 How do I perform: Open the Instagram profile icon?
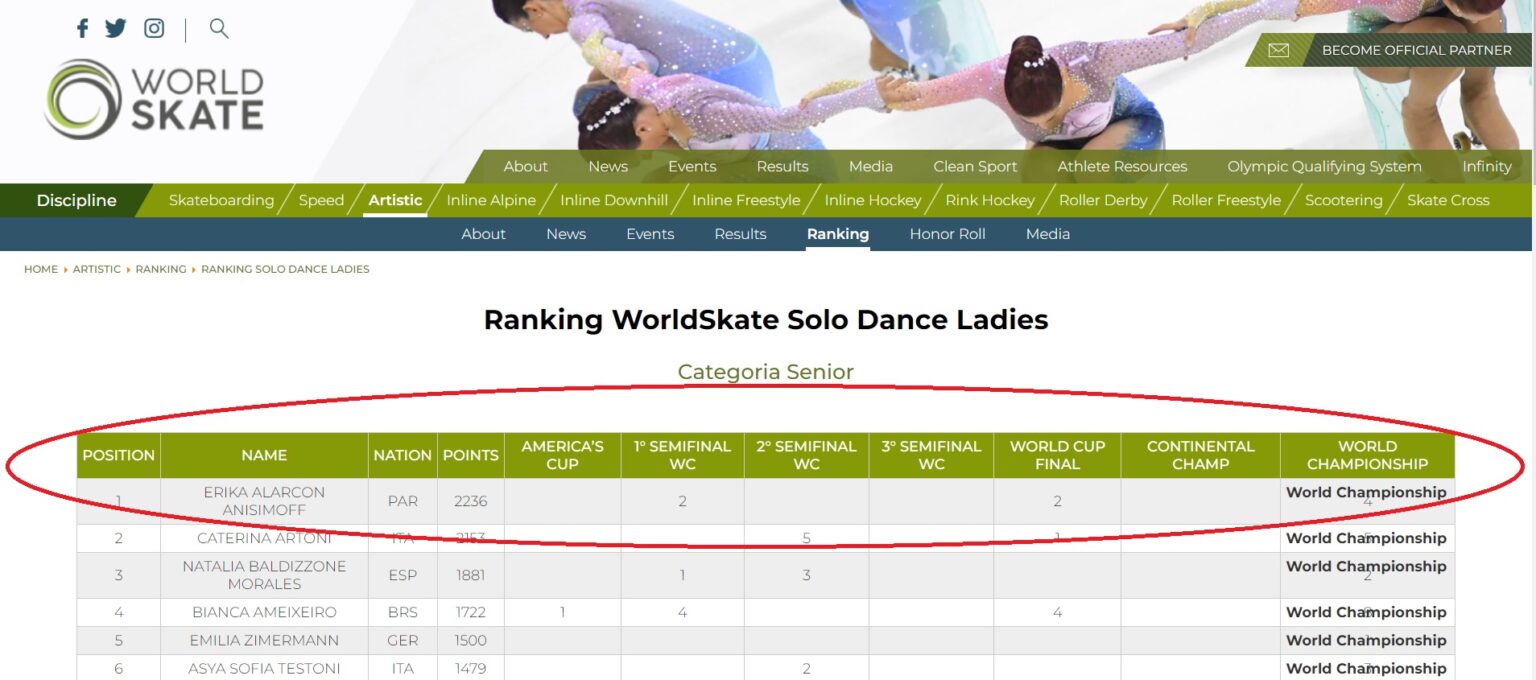pos(153,27)
